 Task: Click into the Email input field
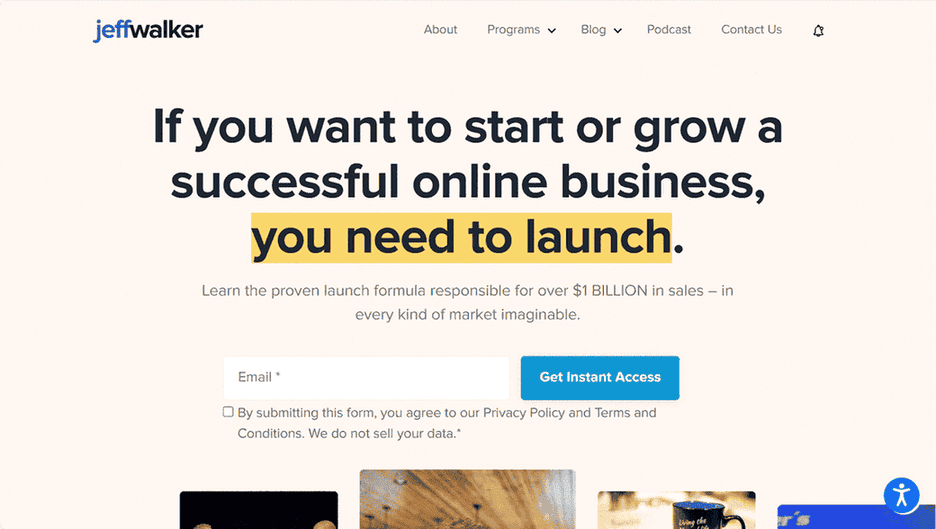pos(367,377)
